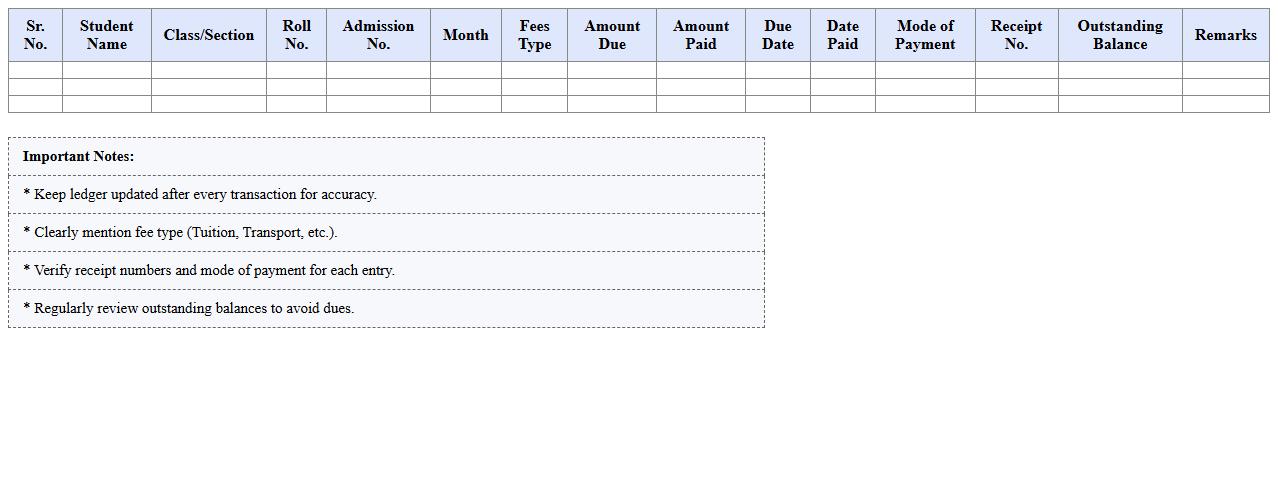Select the Due Date column header
This screenshot has height=501, width=1278.
click(777, 35)
